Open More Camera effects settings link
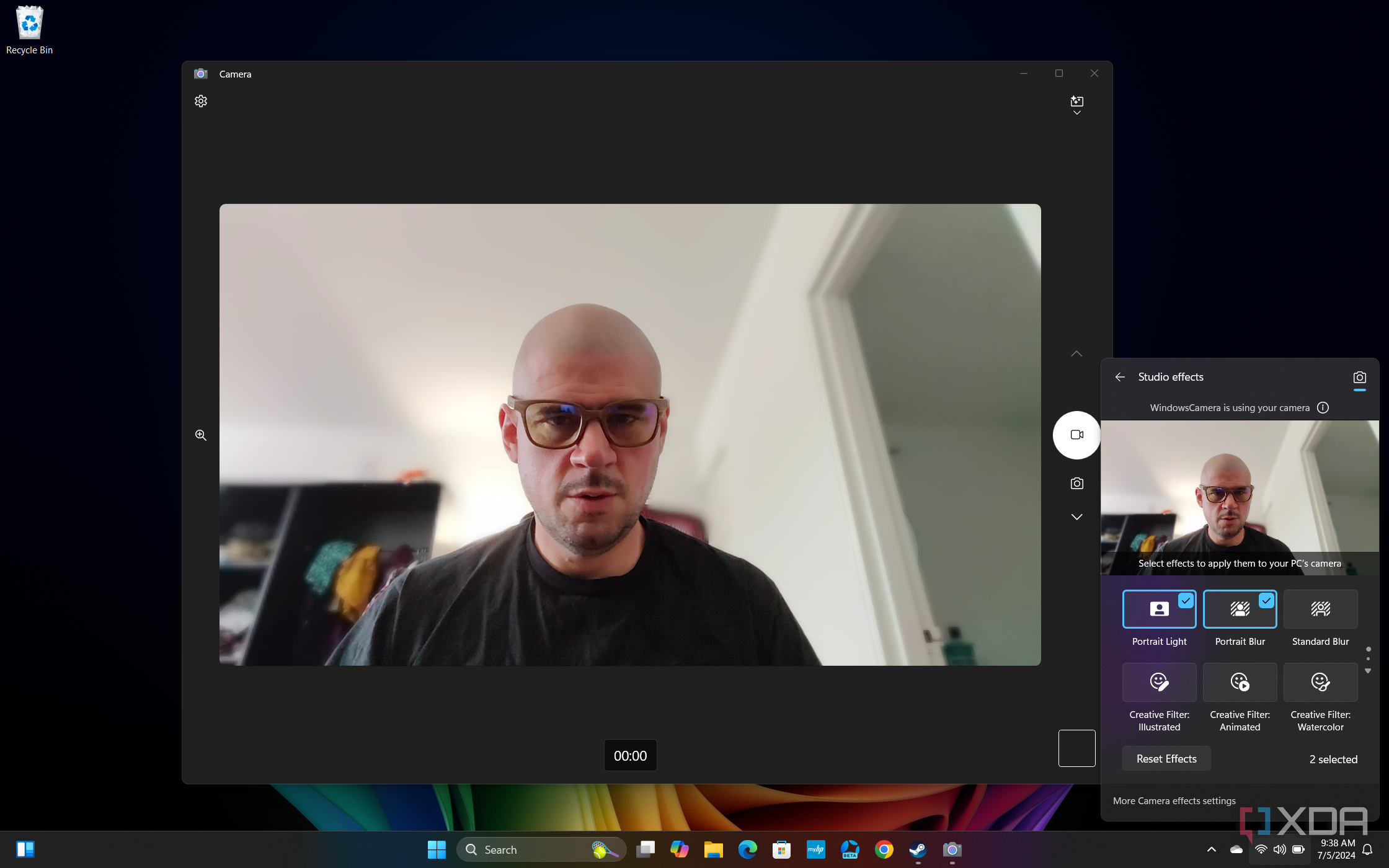The height and width of the screenshot is (868, 1389). 1174,801
